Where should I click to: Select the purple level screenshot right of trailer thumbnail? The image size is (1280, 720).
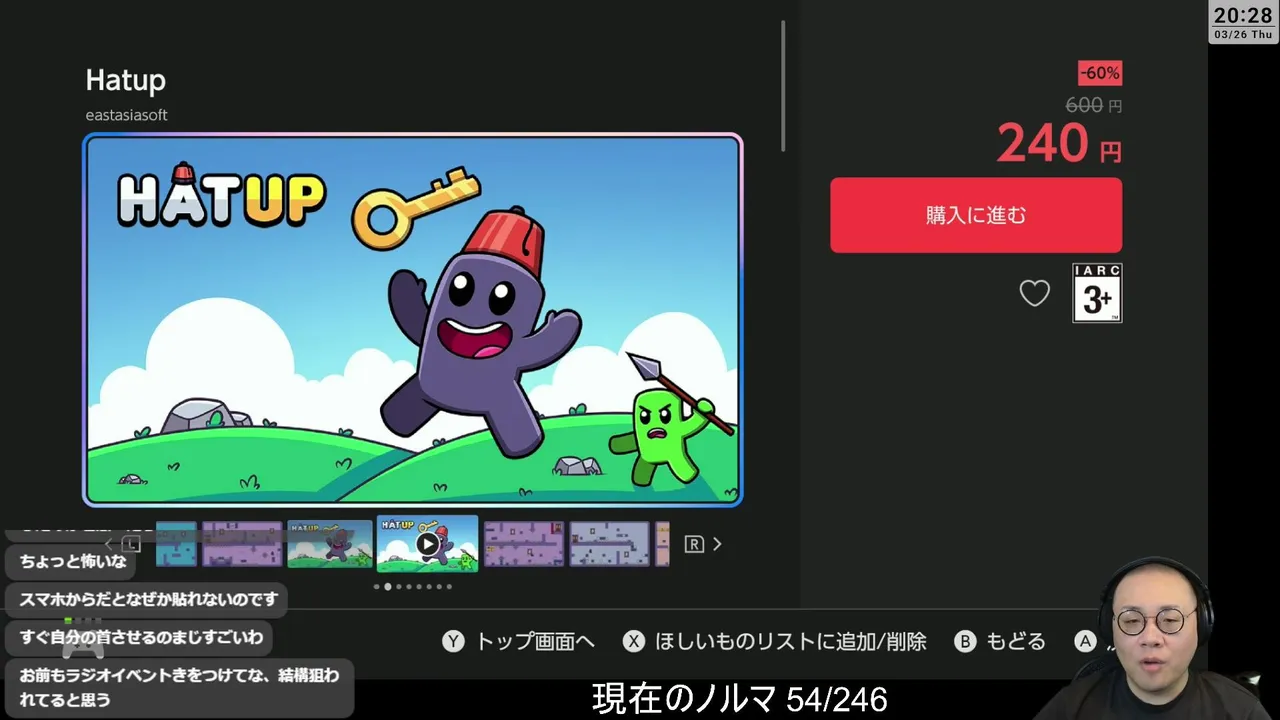(524, 544)
